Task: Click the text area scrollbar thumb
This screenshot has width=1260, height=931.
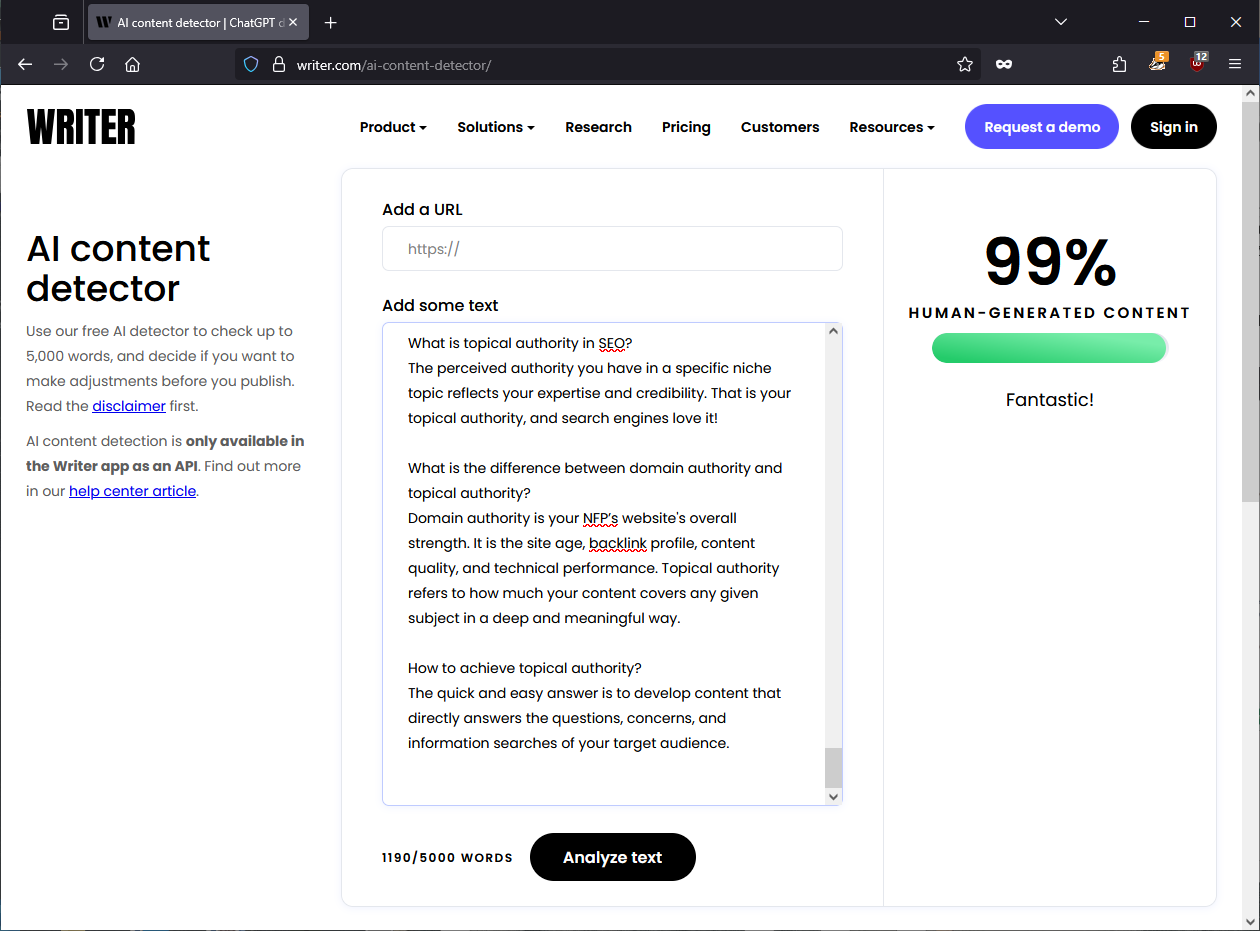Action: pos(834,767)
